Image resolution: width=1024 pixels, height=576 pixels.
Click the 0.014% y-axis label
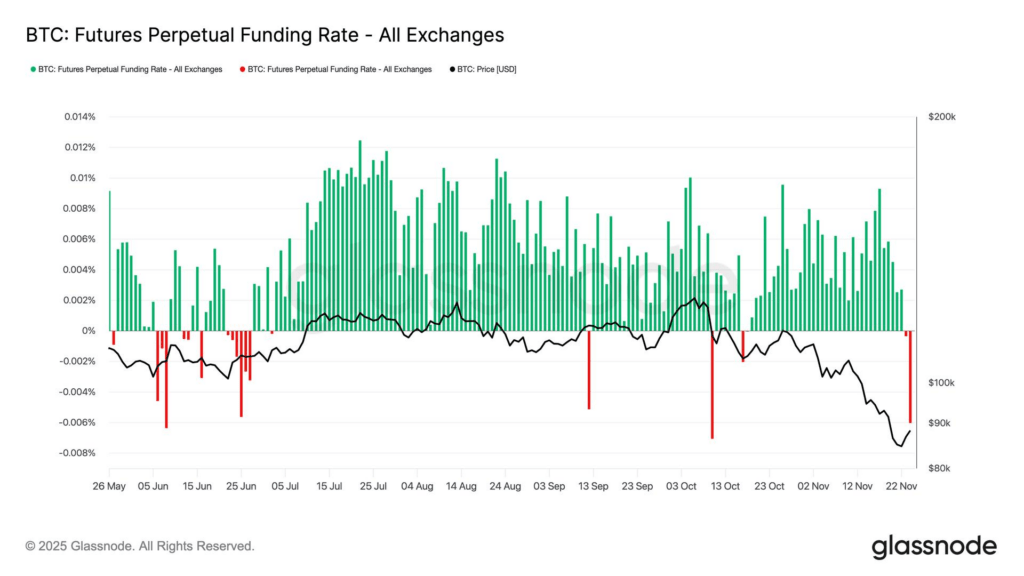tap(78, 117)
